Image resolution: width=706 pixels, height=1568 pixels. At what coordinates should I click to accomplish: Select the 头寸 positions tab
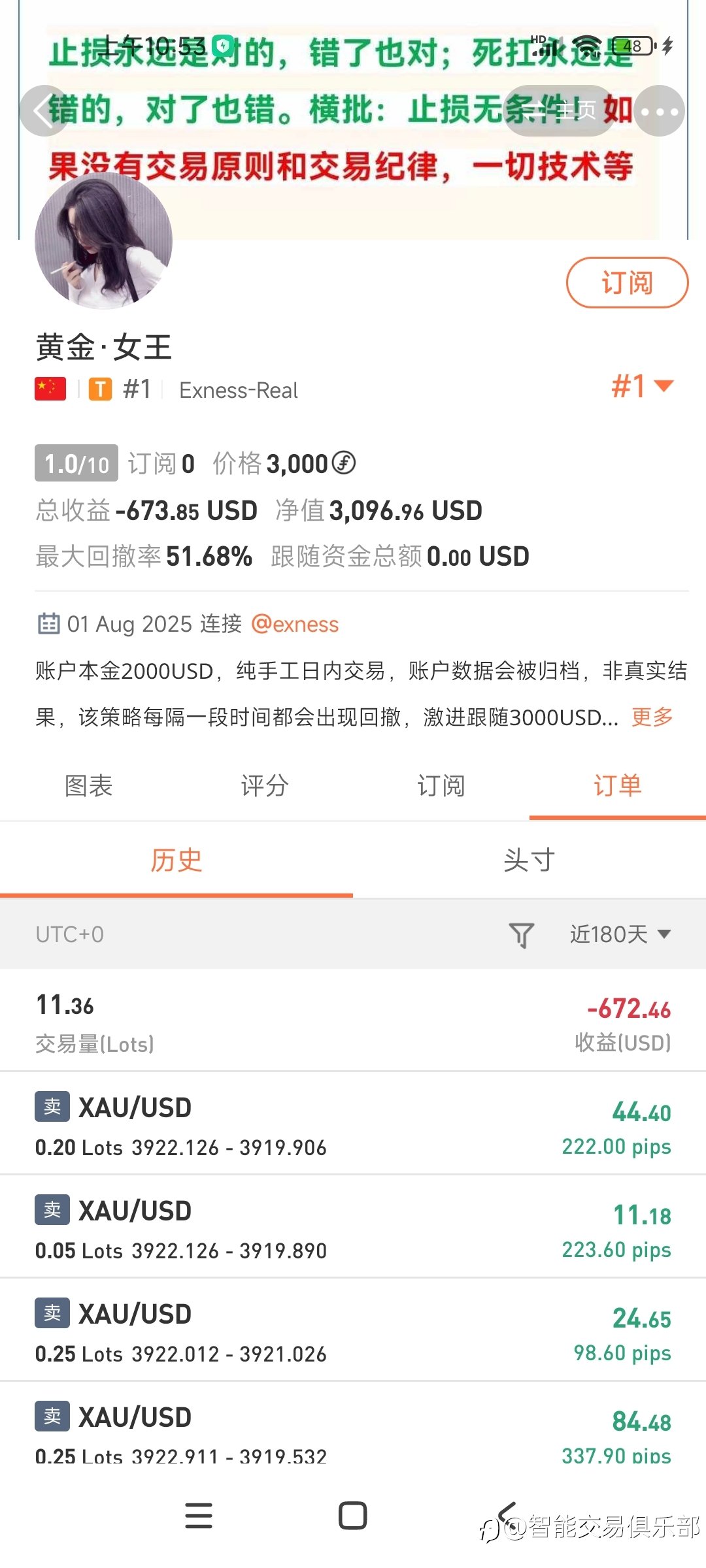[529, 860]
